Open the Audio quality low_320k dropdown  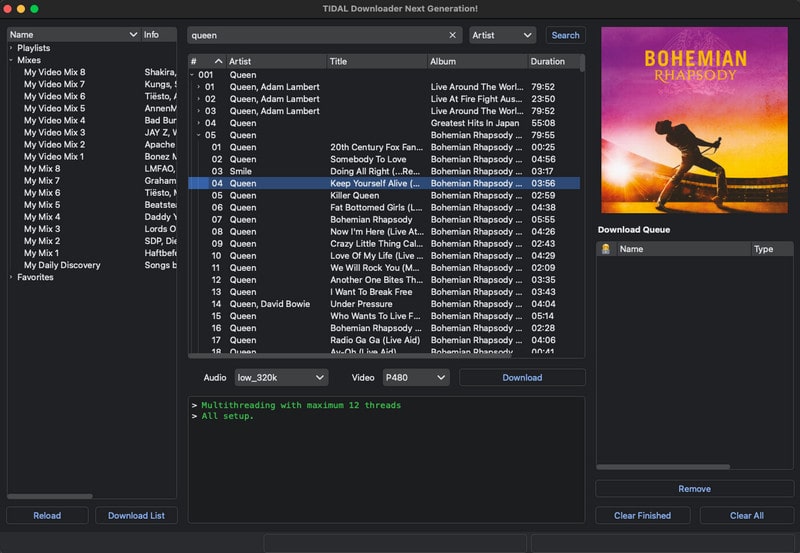[x=280, y=377]
